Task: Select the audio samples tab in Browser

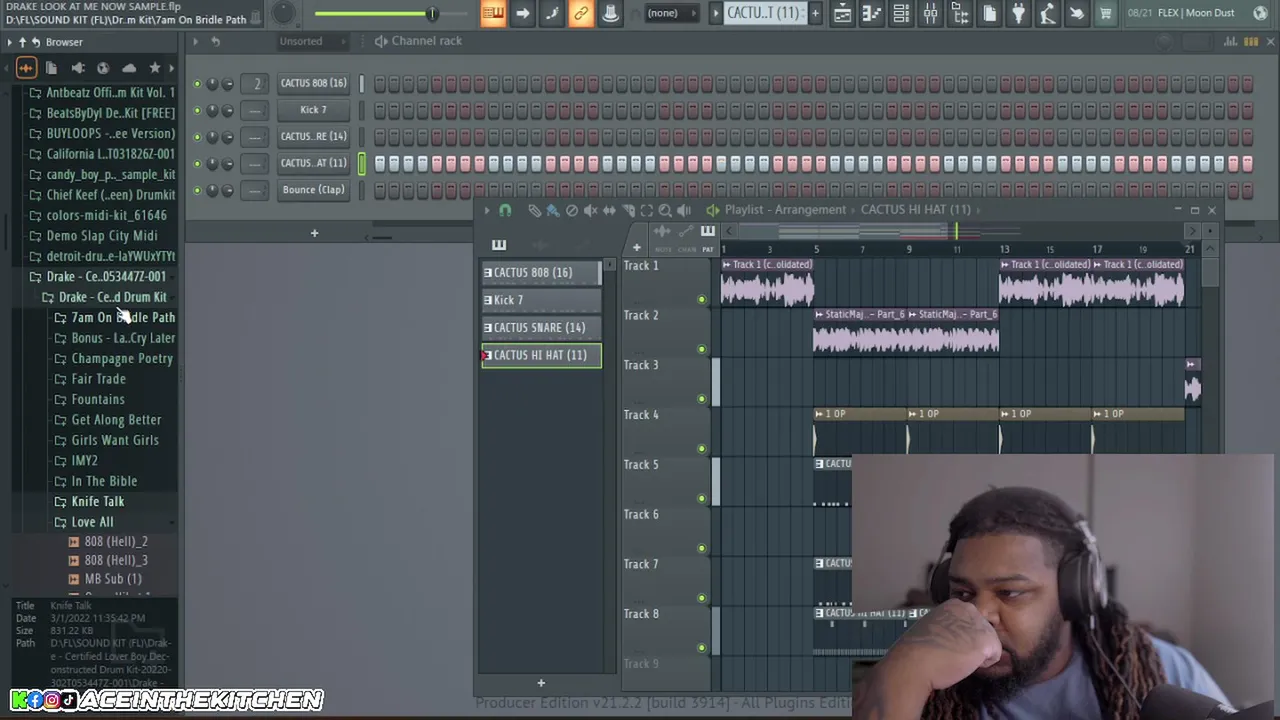Action: tap(26, 68)
